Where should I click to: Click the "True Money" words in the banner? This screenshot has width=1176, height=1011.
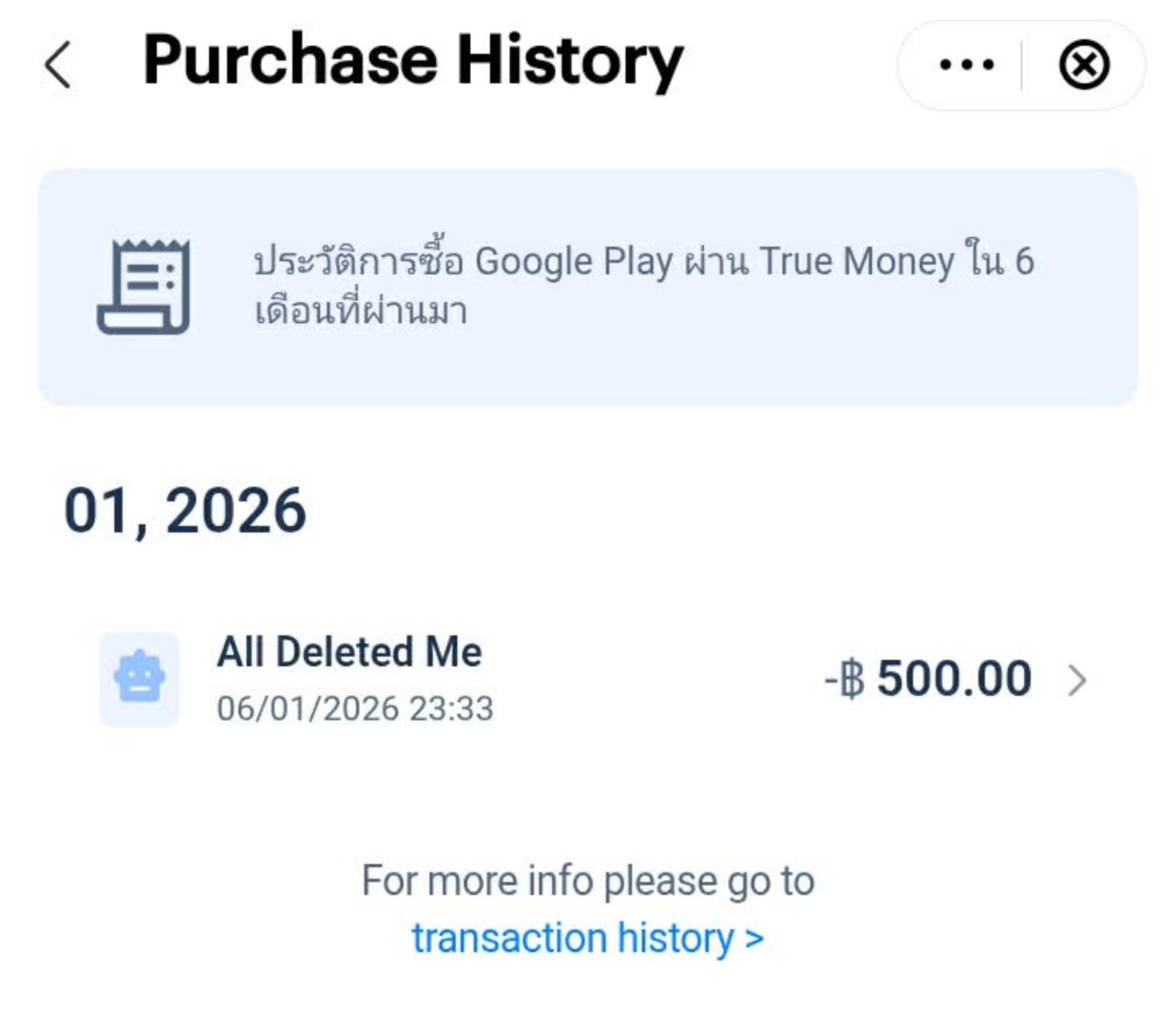point(856,262)
